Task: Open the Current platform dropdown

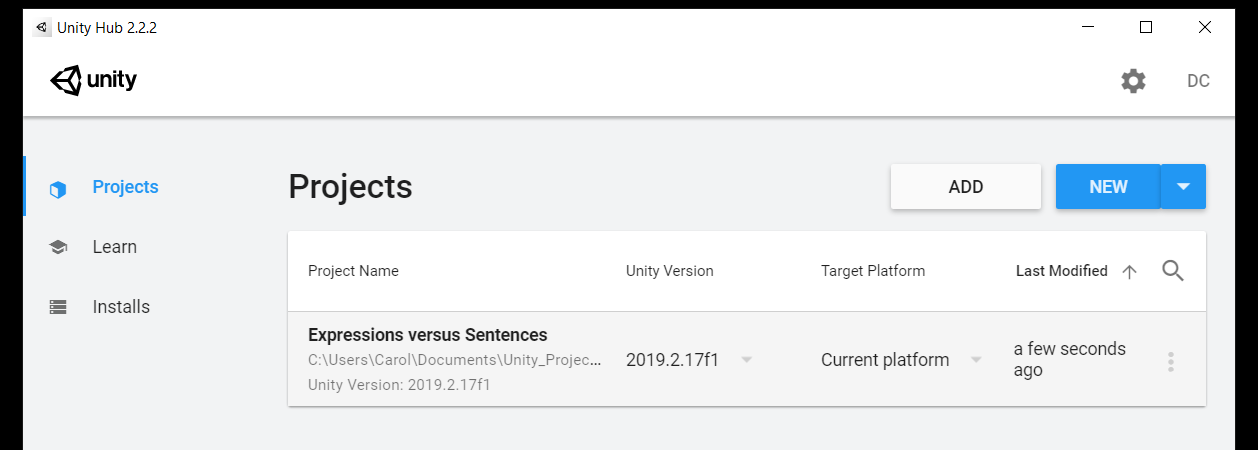Action: [902, 360]
